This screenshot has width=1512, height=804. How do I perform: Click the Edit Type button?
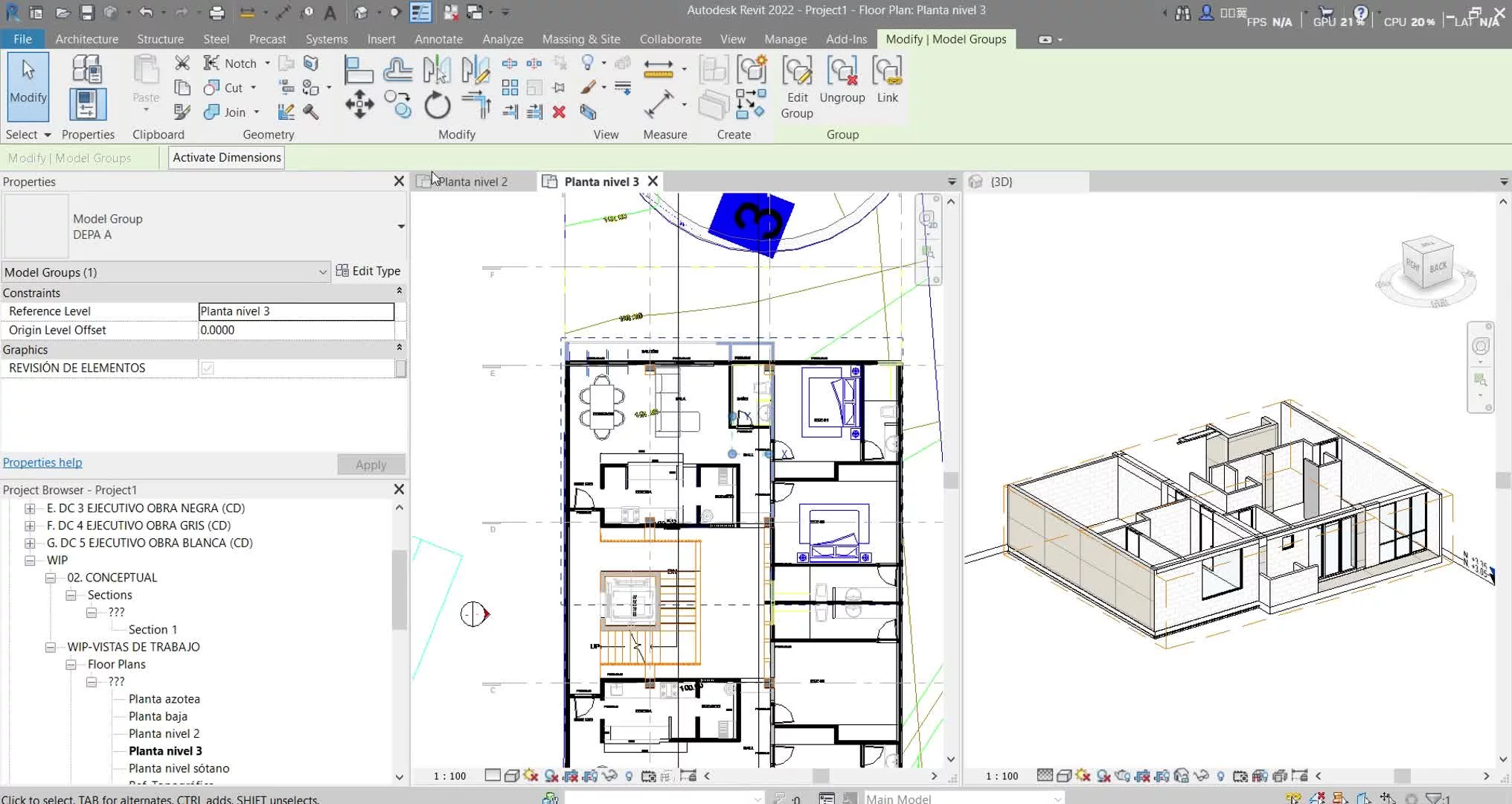click(368, 271)
